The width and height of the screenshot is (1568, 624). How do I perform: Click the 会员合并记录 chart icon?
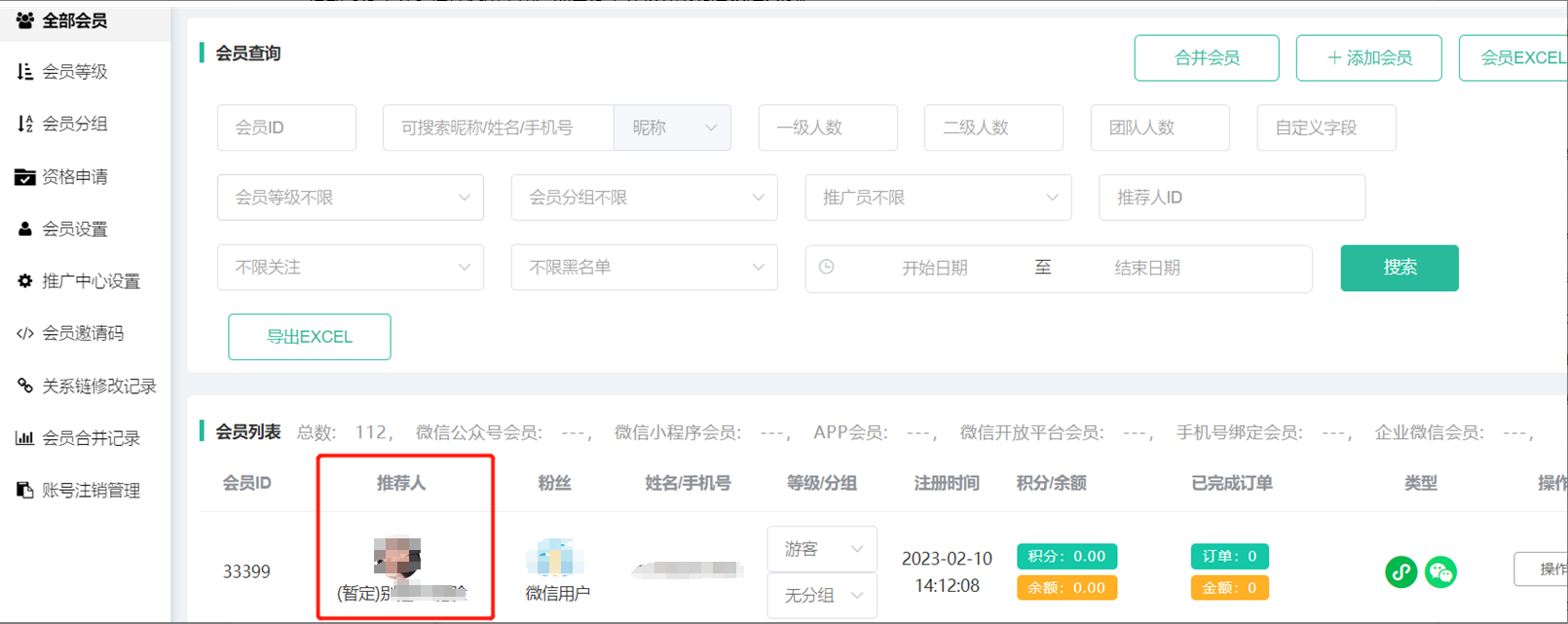click(x=25, y=438)
